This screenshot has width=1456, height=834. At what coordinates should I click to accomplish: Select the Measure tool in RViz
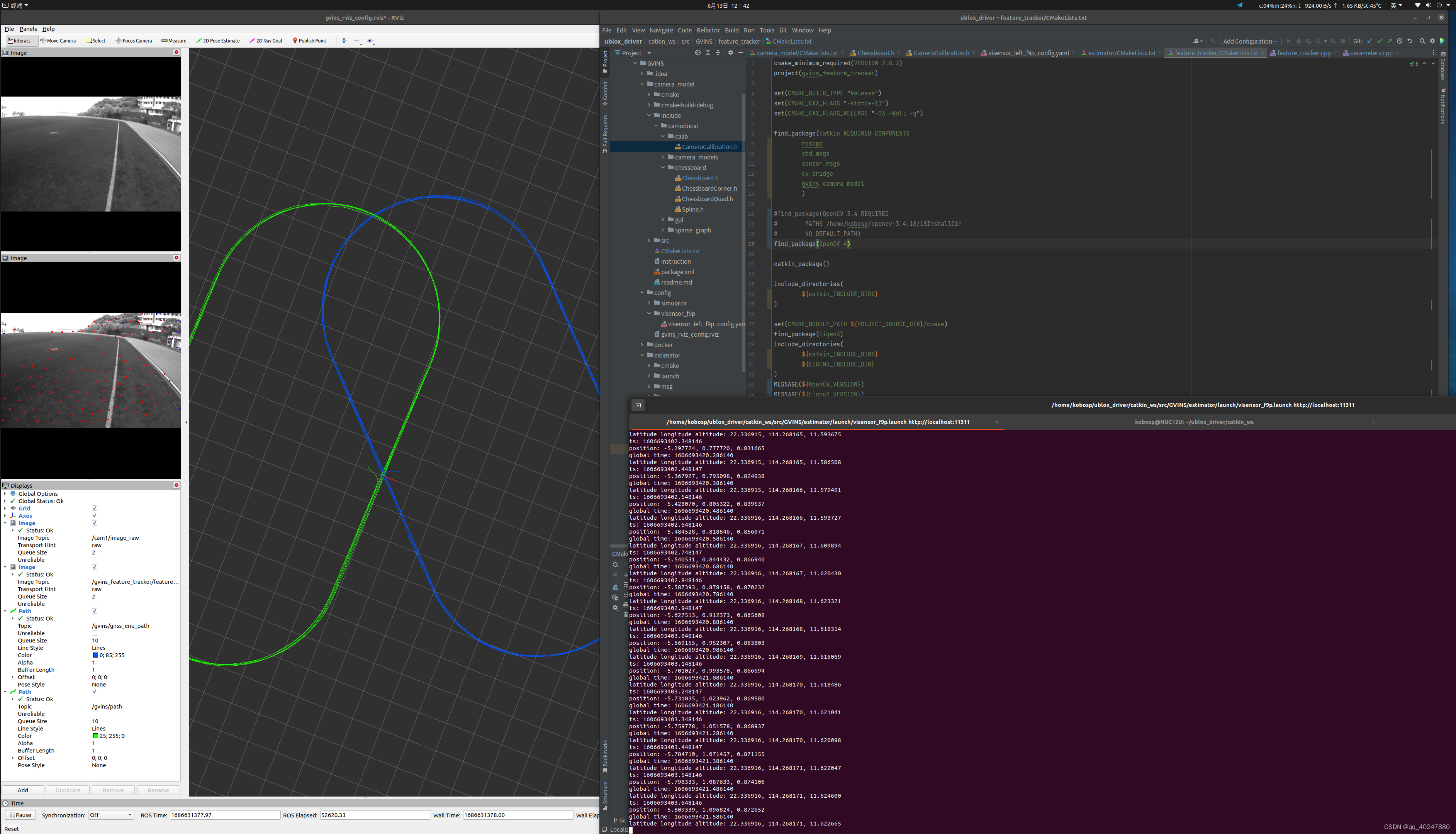174,41
